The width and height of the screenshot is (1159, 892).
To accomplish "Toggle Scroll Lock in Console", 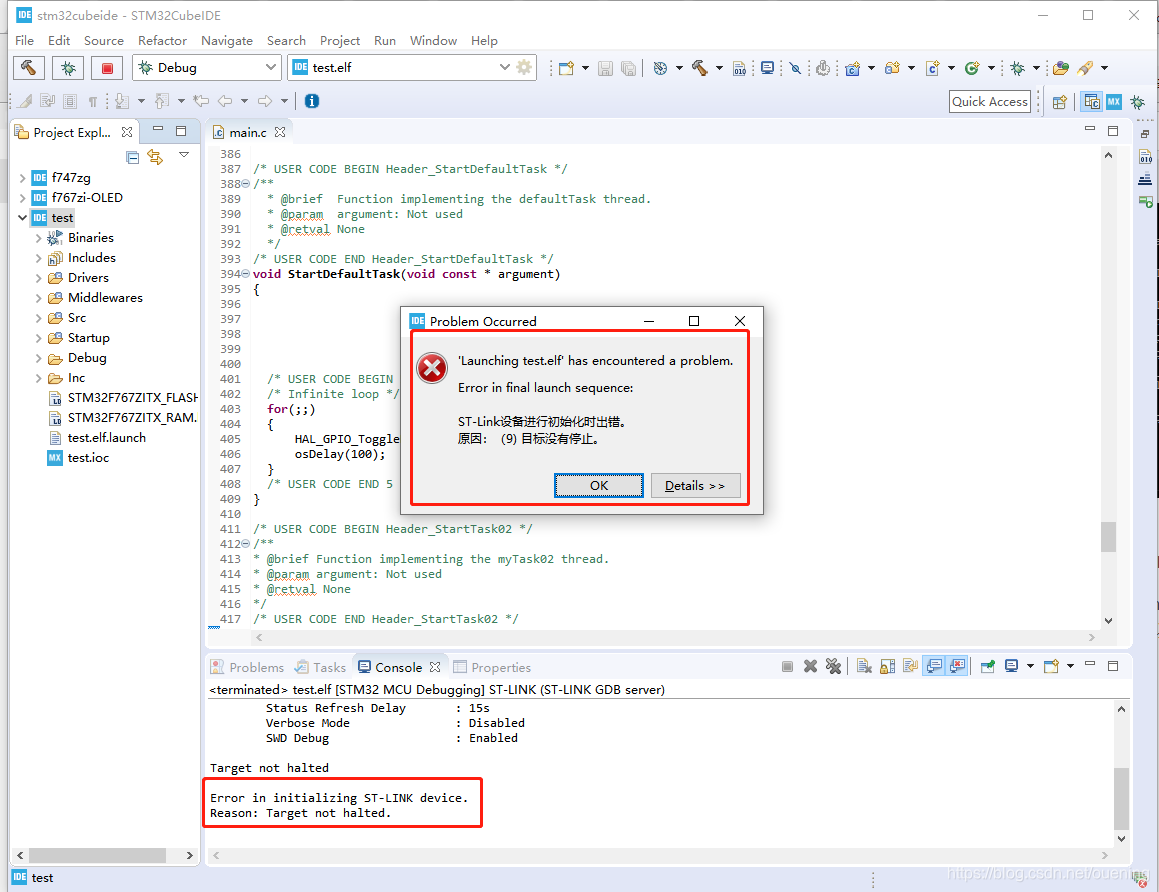I will point(887,667).
